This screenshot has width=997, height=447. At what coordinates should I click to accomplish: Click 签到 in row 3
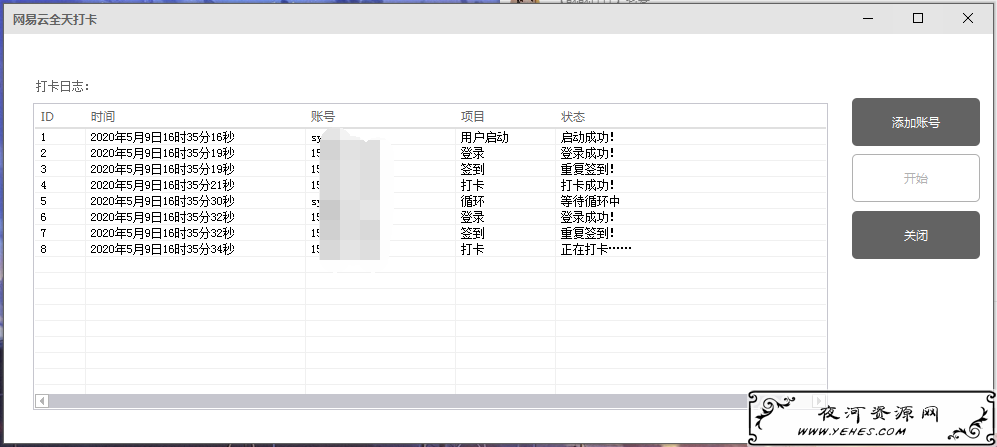(472, 169)
